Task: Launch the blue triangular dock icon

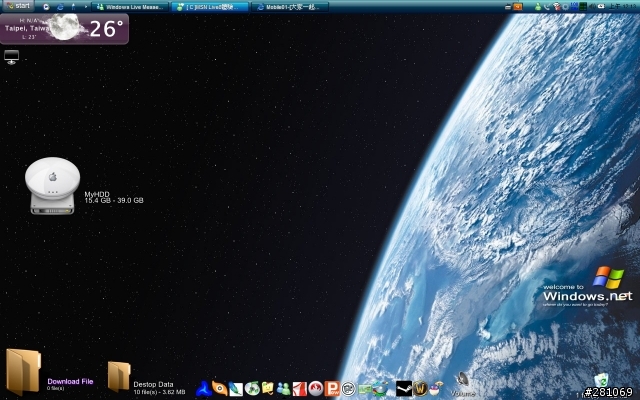Action: tap(204, 389)
